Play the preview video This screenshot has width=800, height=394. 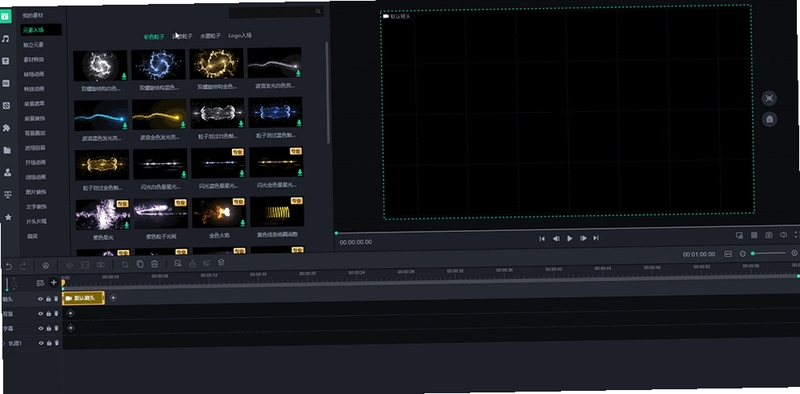click(x=569, y=238)
